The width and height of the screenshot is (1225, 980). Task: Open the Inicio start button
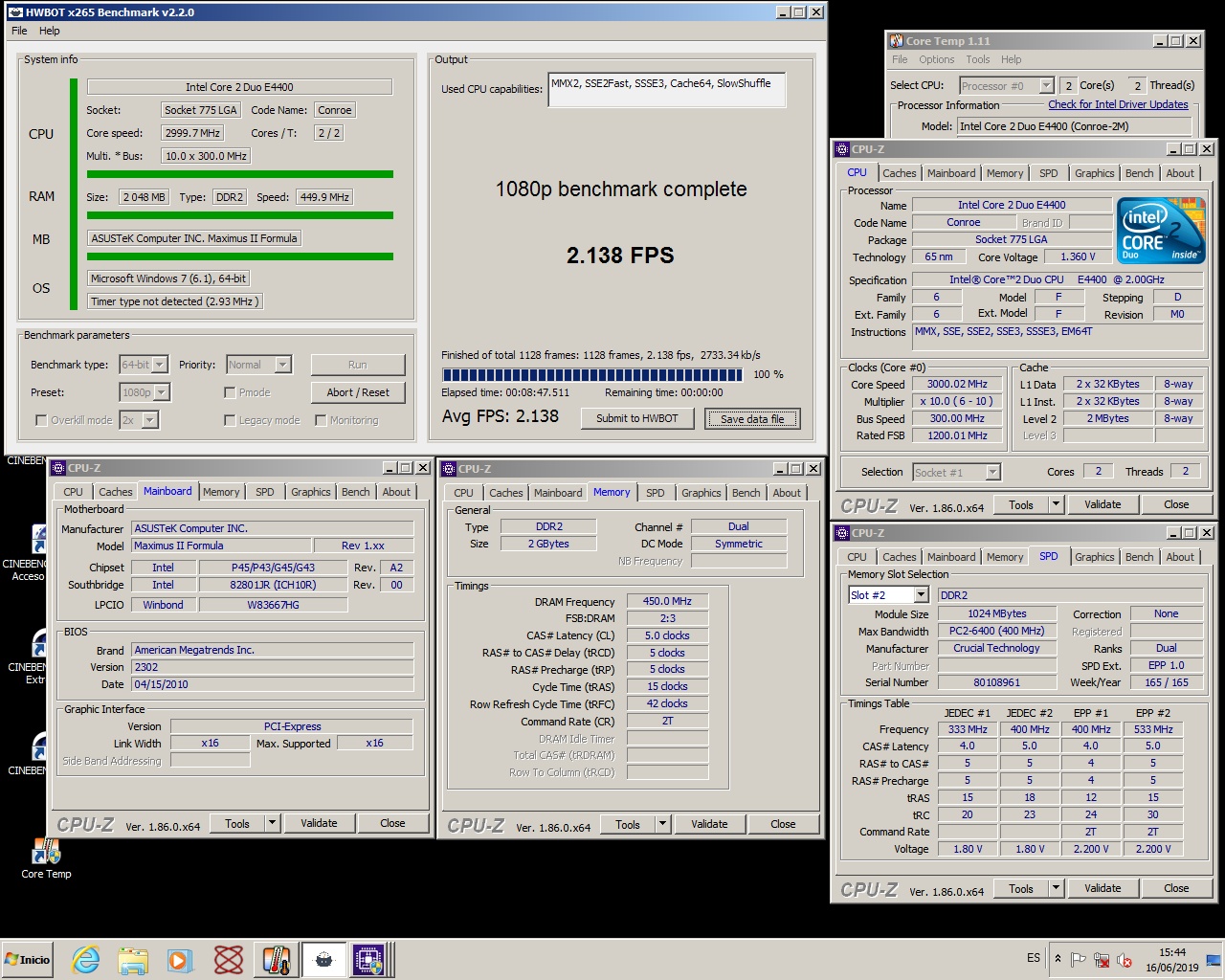[28, 959]
